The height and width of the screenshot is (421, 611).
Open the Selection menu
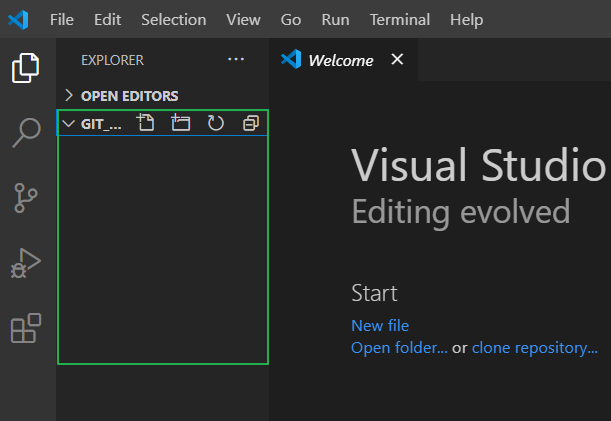click(x=174, y=19)
